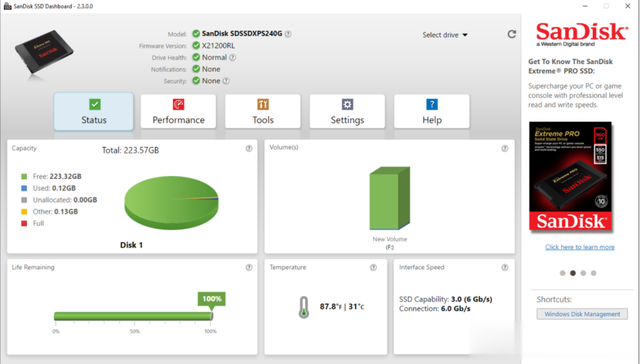Viewport: 640px width, 364px height.
Task: Open Capacity panel help icon
Action: tap(249, 149)
